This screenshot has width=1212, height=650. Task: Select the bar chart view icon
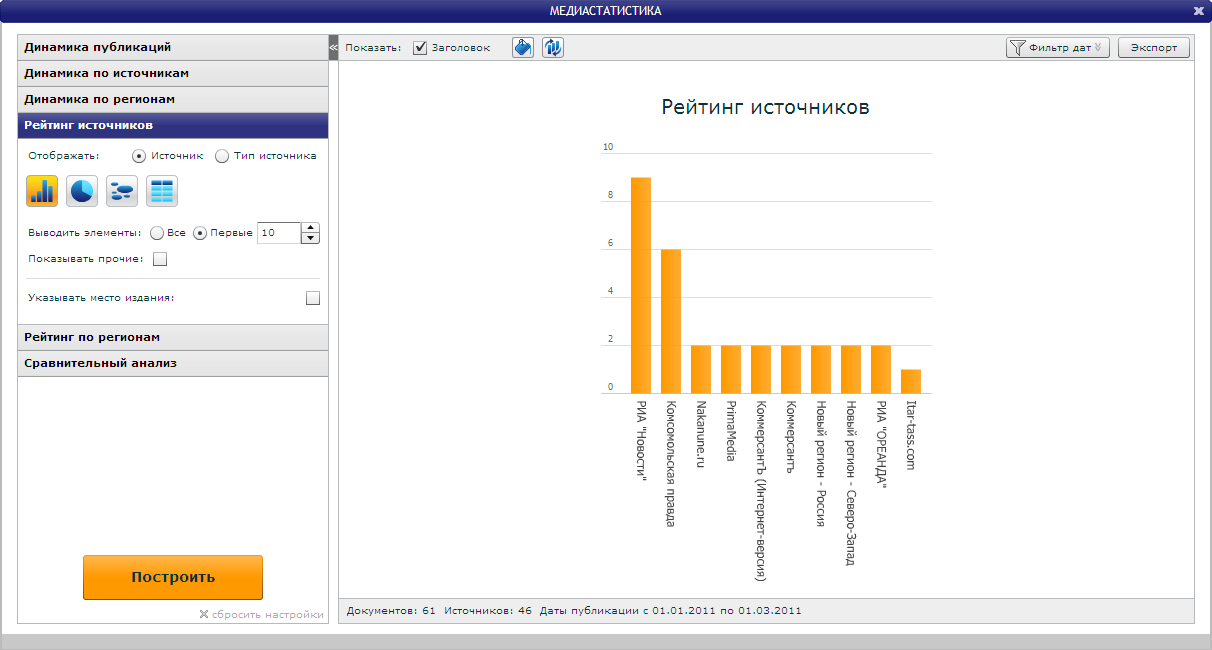click(x=42, y=190)
